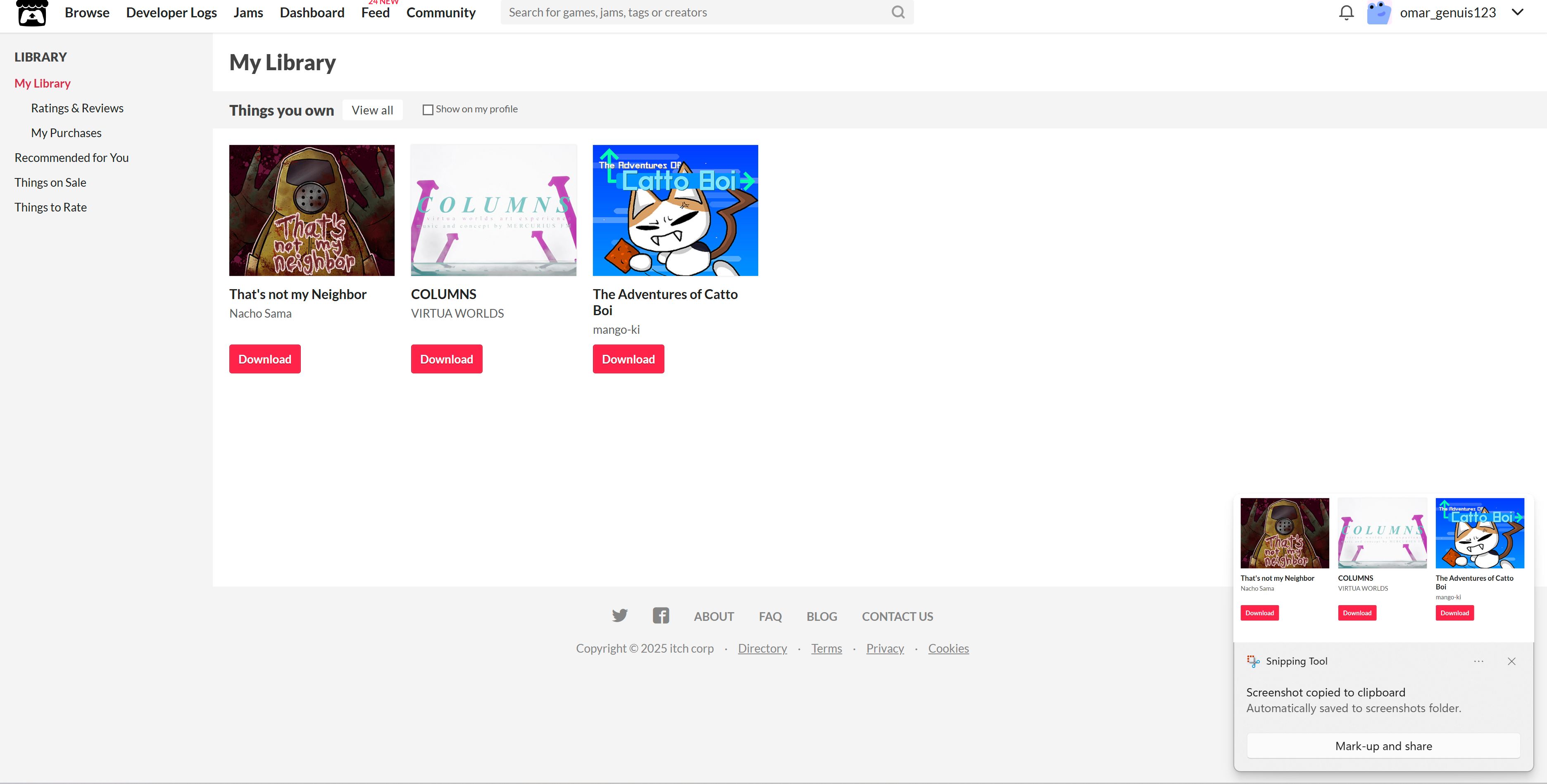The image size is (1547, 784).
Task: Open the Feed menu item
Action: pyautogui.click(x=375, y=13)
